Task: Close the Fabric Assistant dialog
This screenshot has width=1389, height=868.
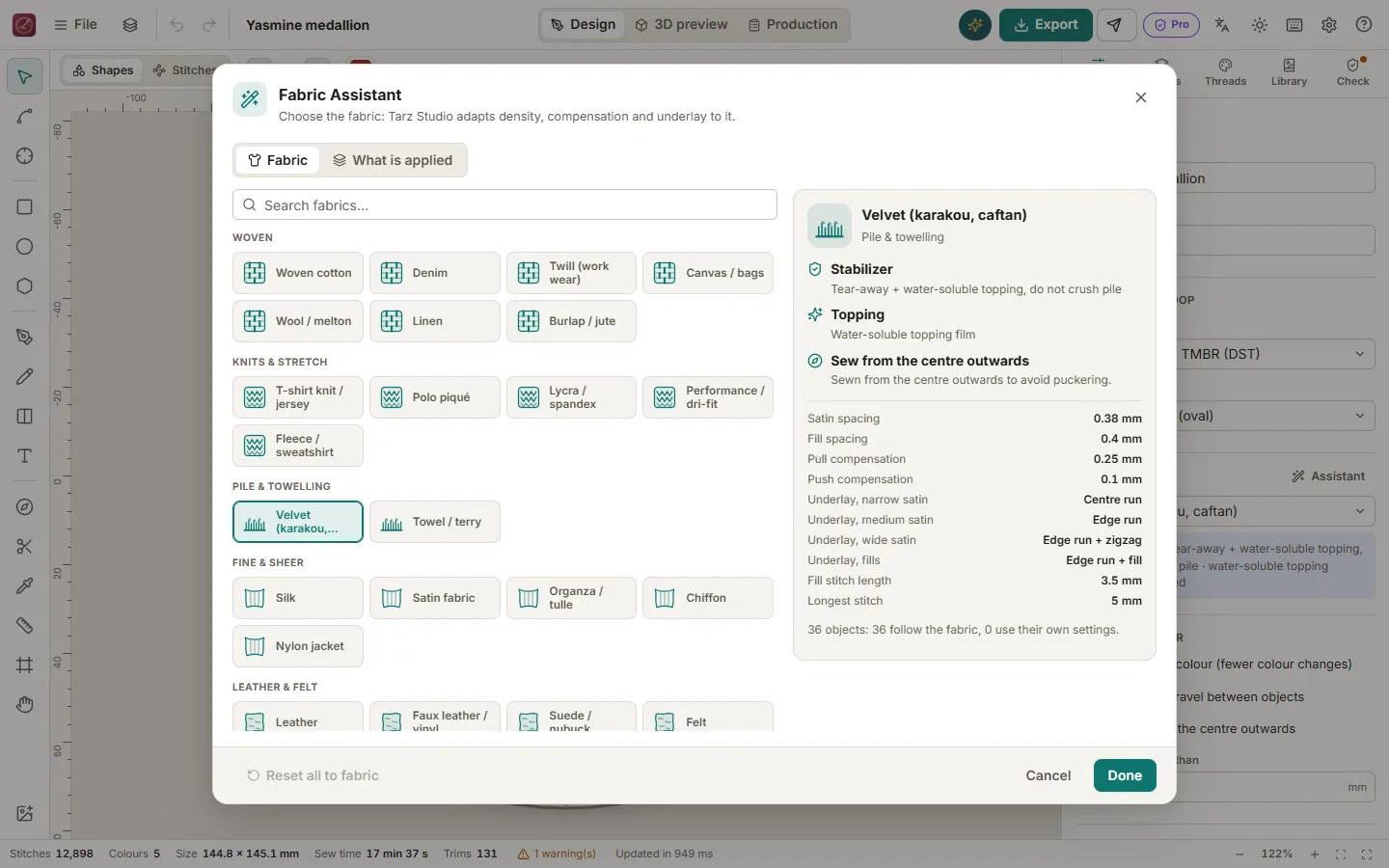Action: point(1141,97)
